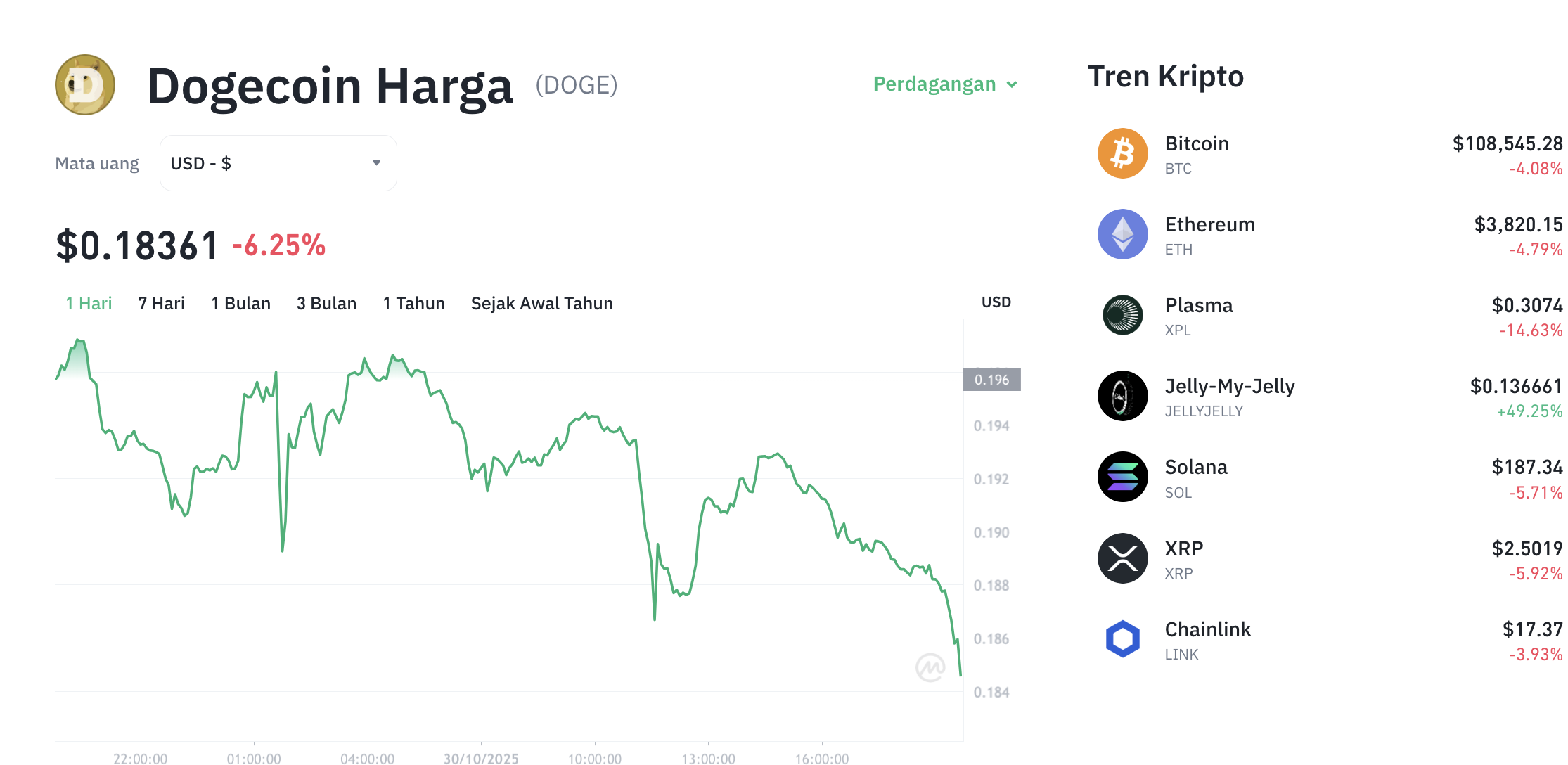Activate the 1 Tahun time range
The height and width of the screenshot is (765, 1568).
(413, 303)
